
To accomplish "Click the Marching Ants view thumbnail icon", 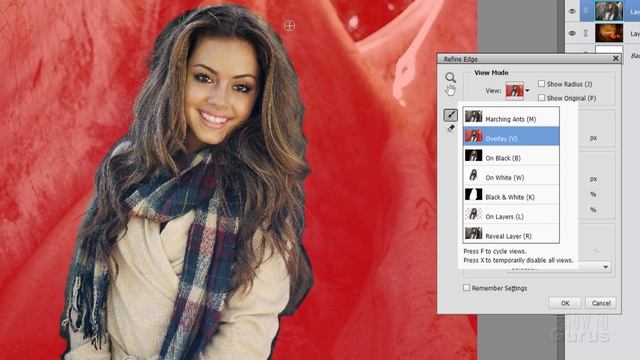I will click(x=473, y=116).
